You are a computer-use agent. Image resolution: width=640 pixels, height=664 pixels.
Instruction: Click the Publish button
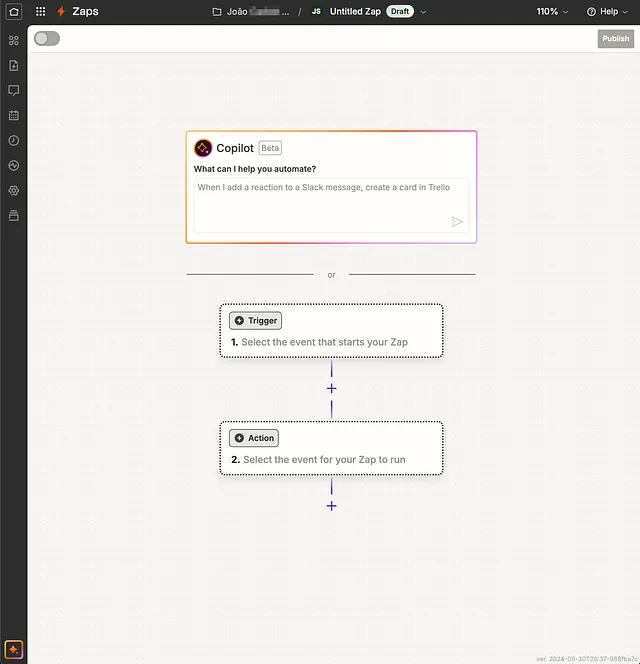[615, 39]
